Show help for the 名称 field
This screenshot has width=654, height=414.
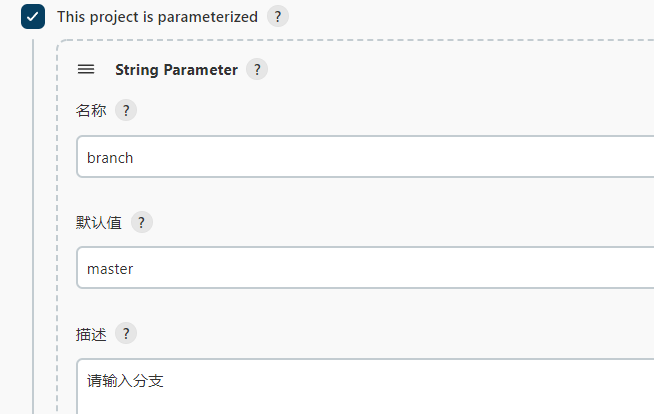tap(125, 111)
